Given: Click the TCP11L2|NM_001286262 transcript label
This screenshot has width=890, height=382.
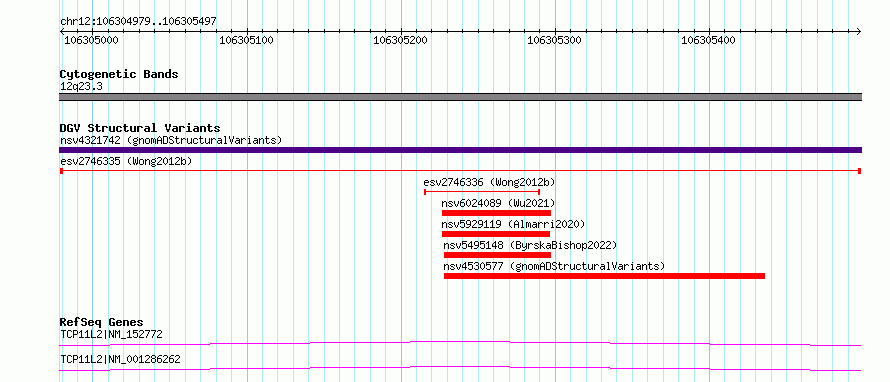Looking at the screenshot, I should click(121, 360).
